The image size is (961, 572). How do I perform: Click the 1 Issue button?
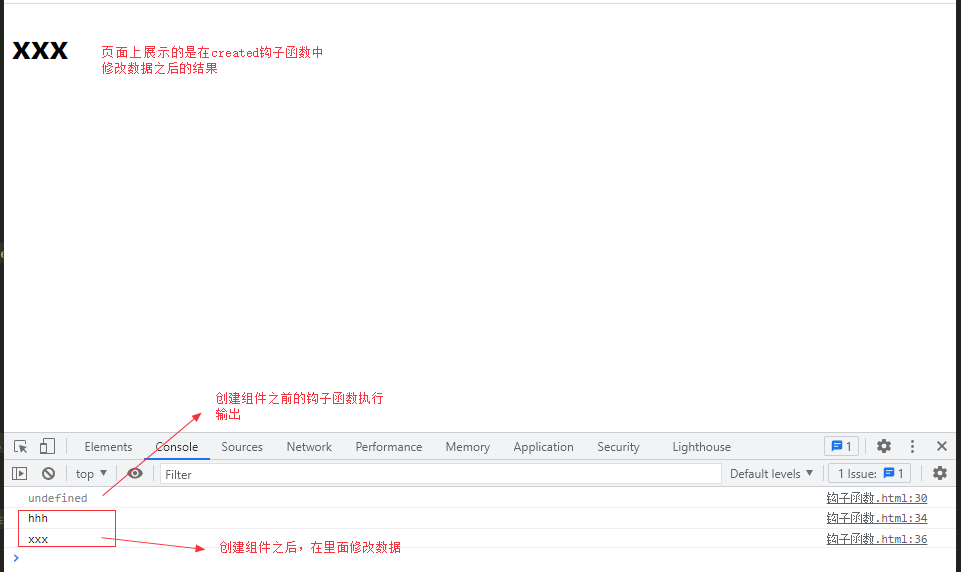point(870,474)
